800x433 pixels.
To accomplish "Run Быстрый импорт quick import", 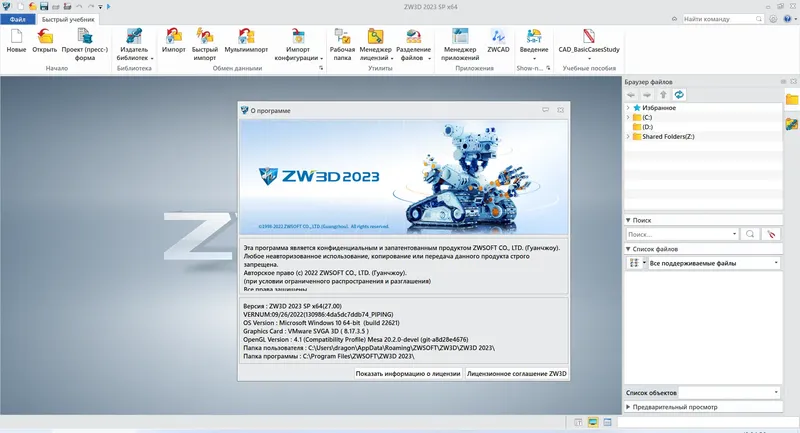I will pyautogui.click(x=205, y=45).
